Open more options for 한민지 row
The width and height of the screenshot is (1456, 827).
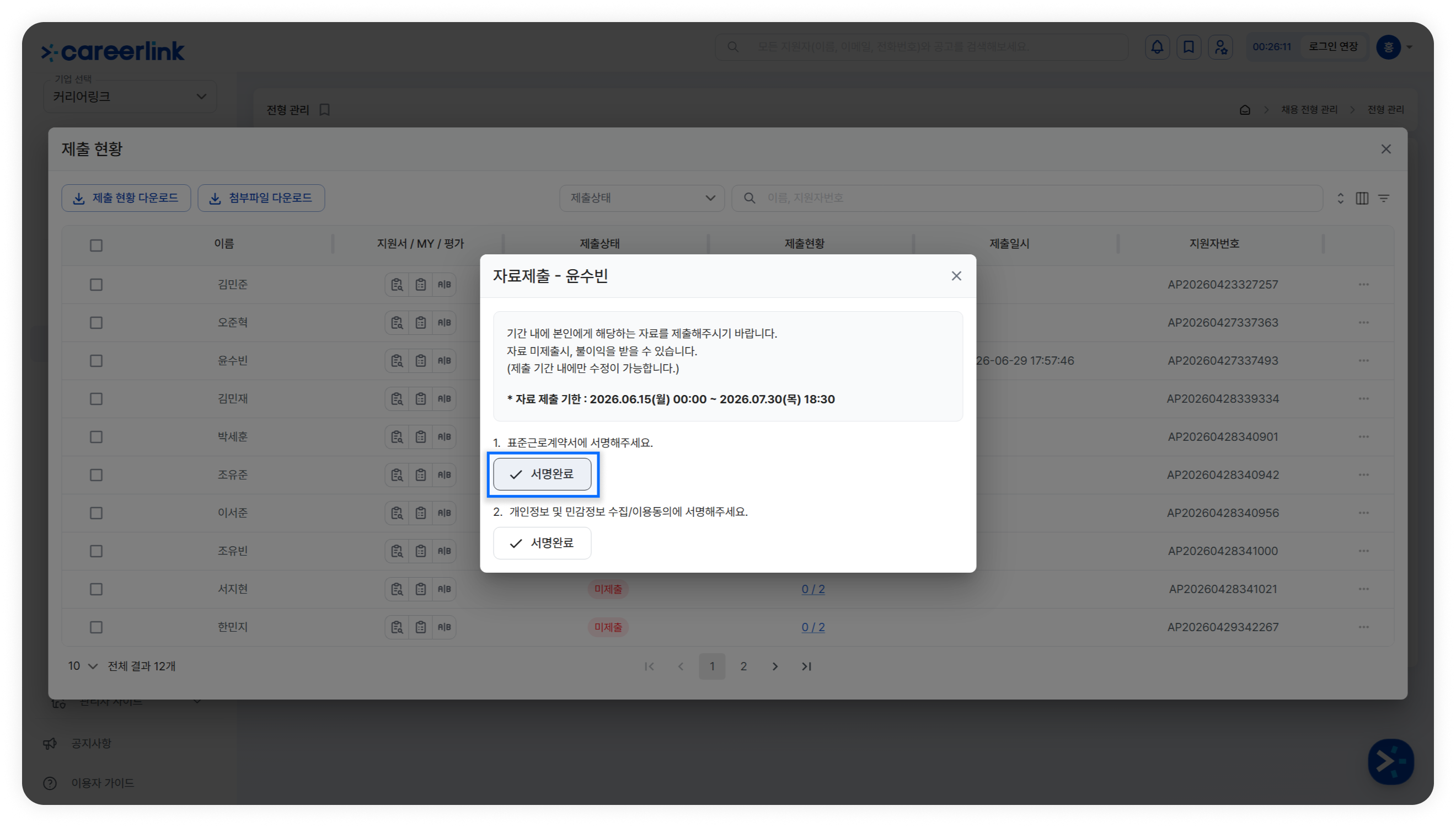[1363, 627]
